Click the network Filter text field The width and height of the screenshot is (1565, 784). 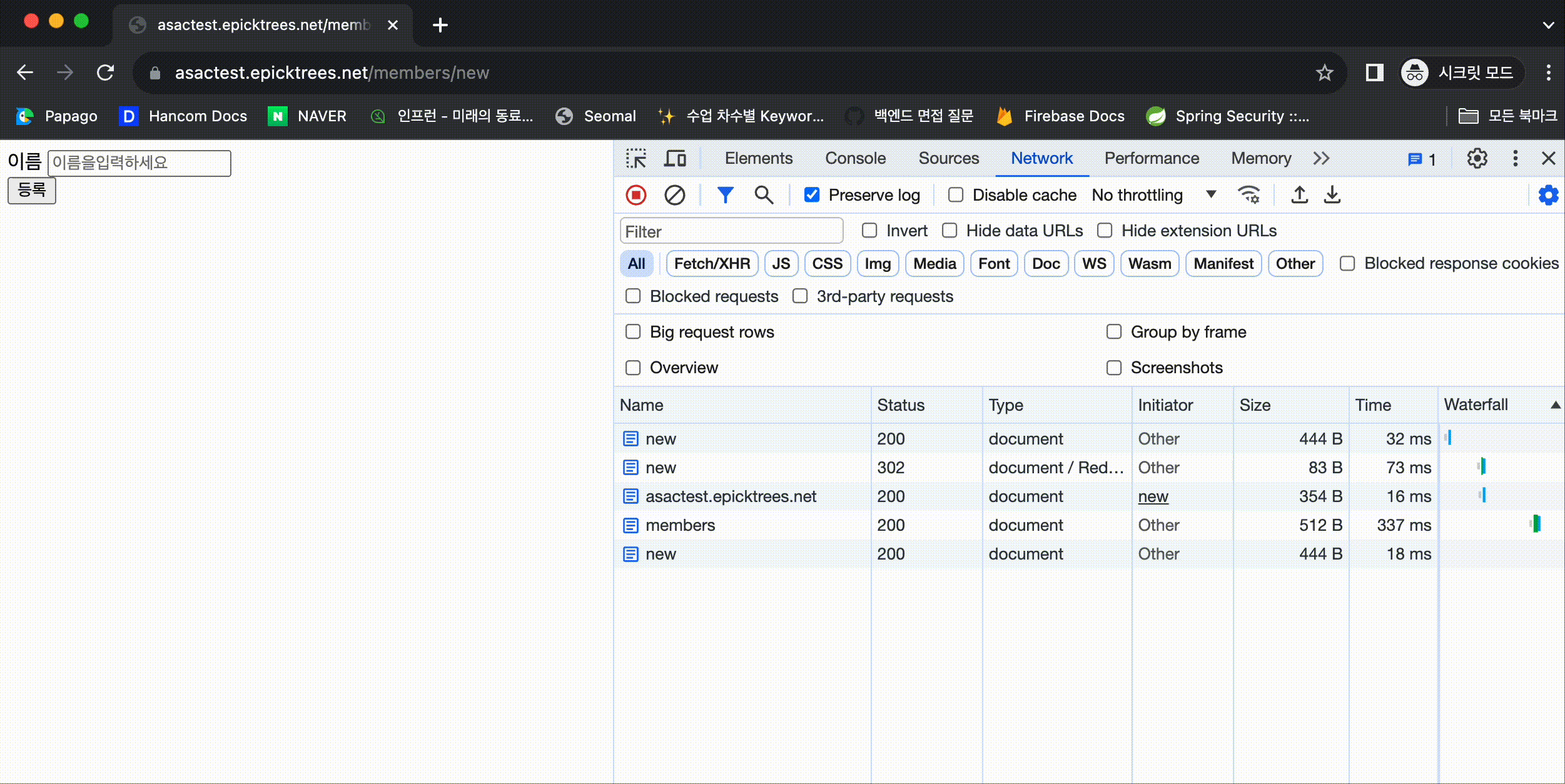coord(731,231)
